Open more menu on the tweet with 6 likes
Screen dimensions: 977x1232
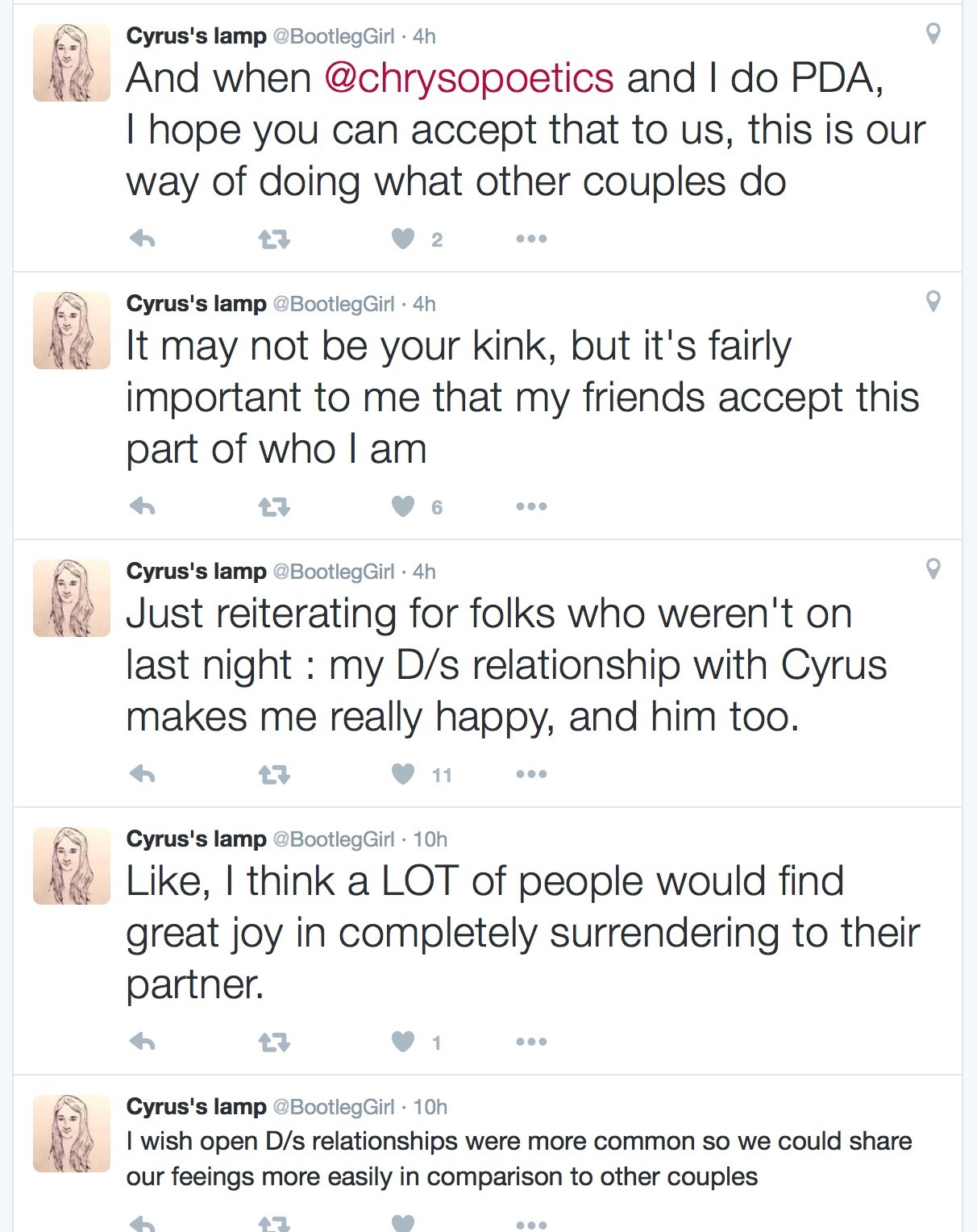click(531, 506)
